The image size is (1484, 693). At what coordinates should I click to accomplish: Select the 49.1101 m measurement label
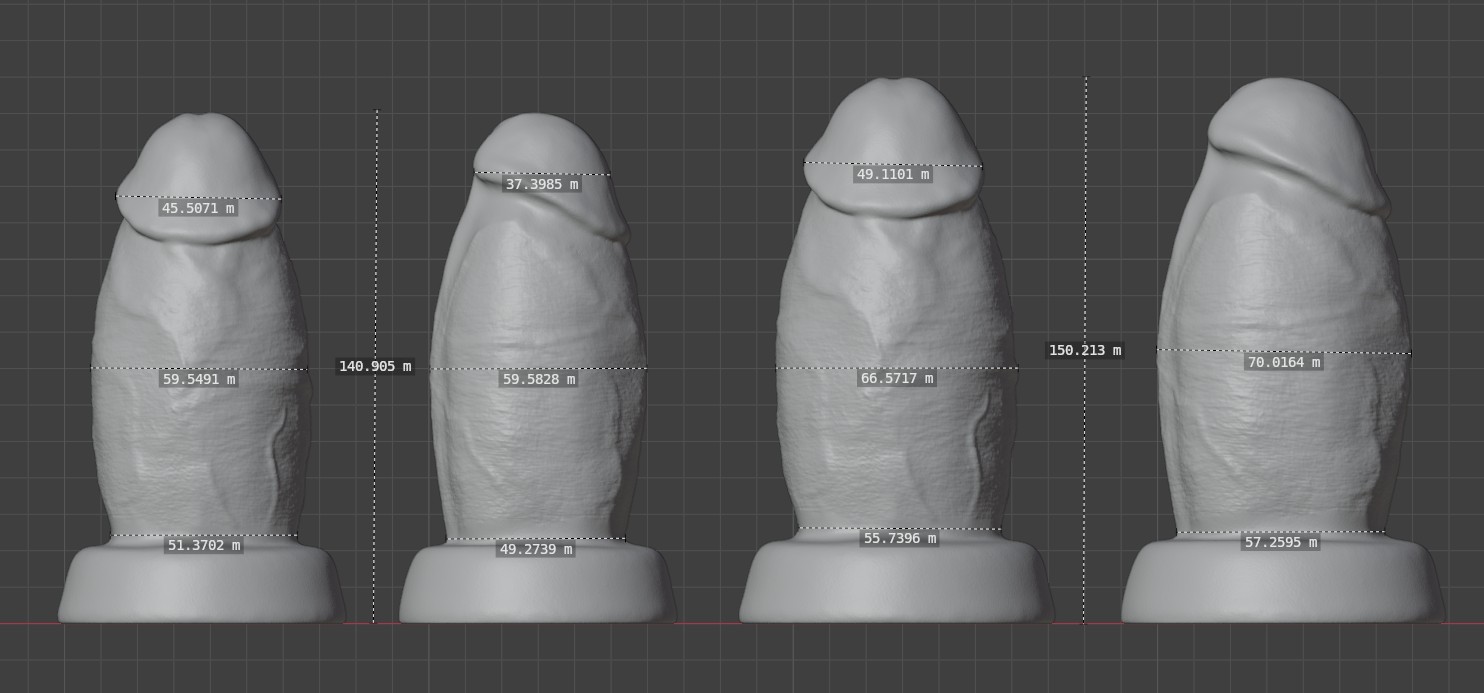[x=893, y=174]
